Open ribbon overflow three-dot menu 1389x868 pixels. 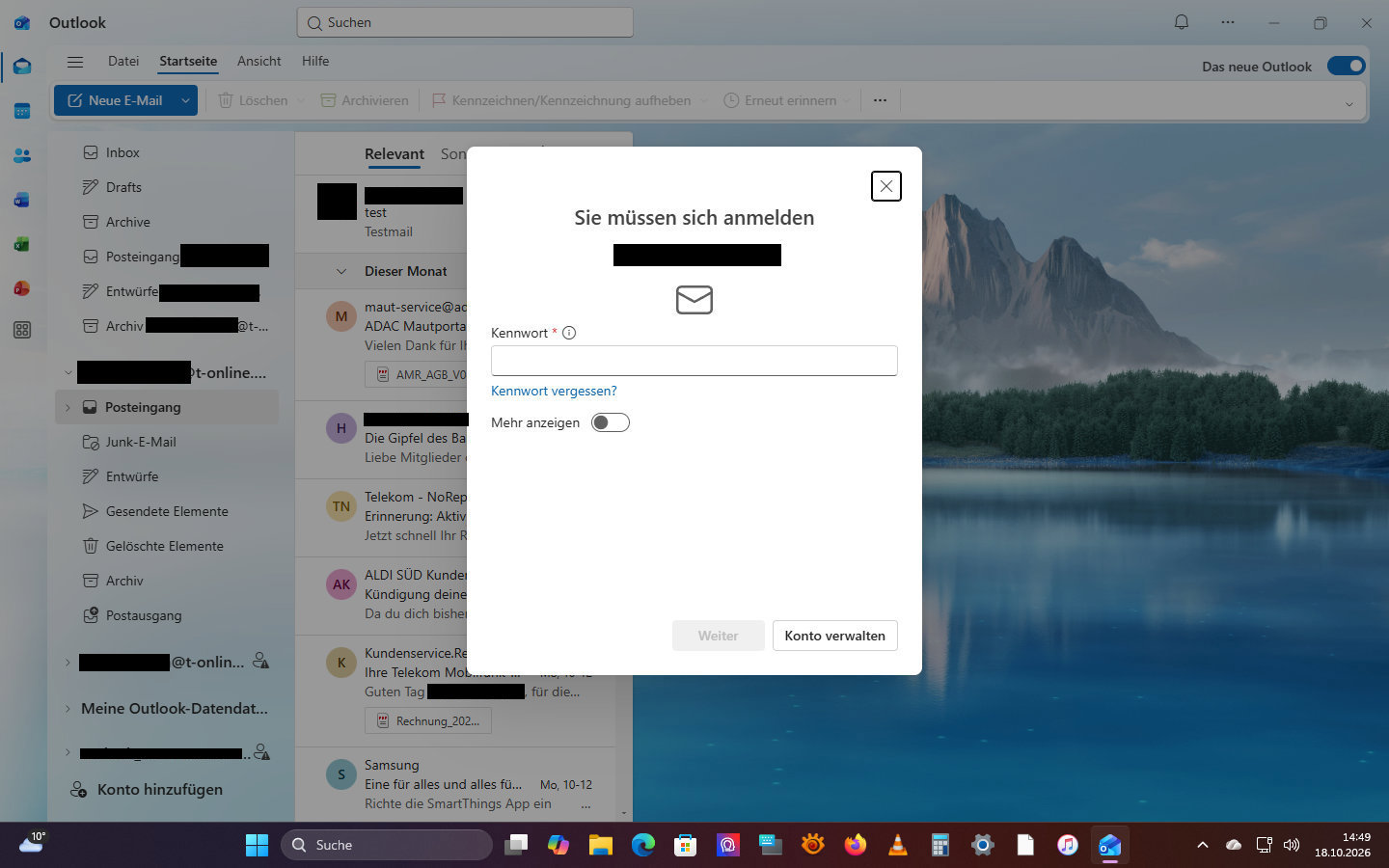click(x=880, y=100)
